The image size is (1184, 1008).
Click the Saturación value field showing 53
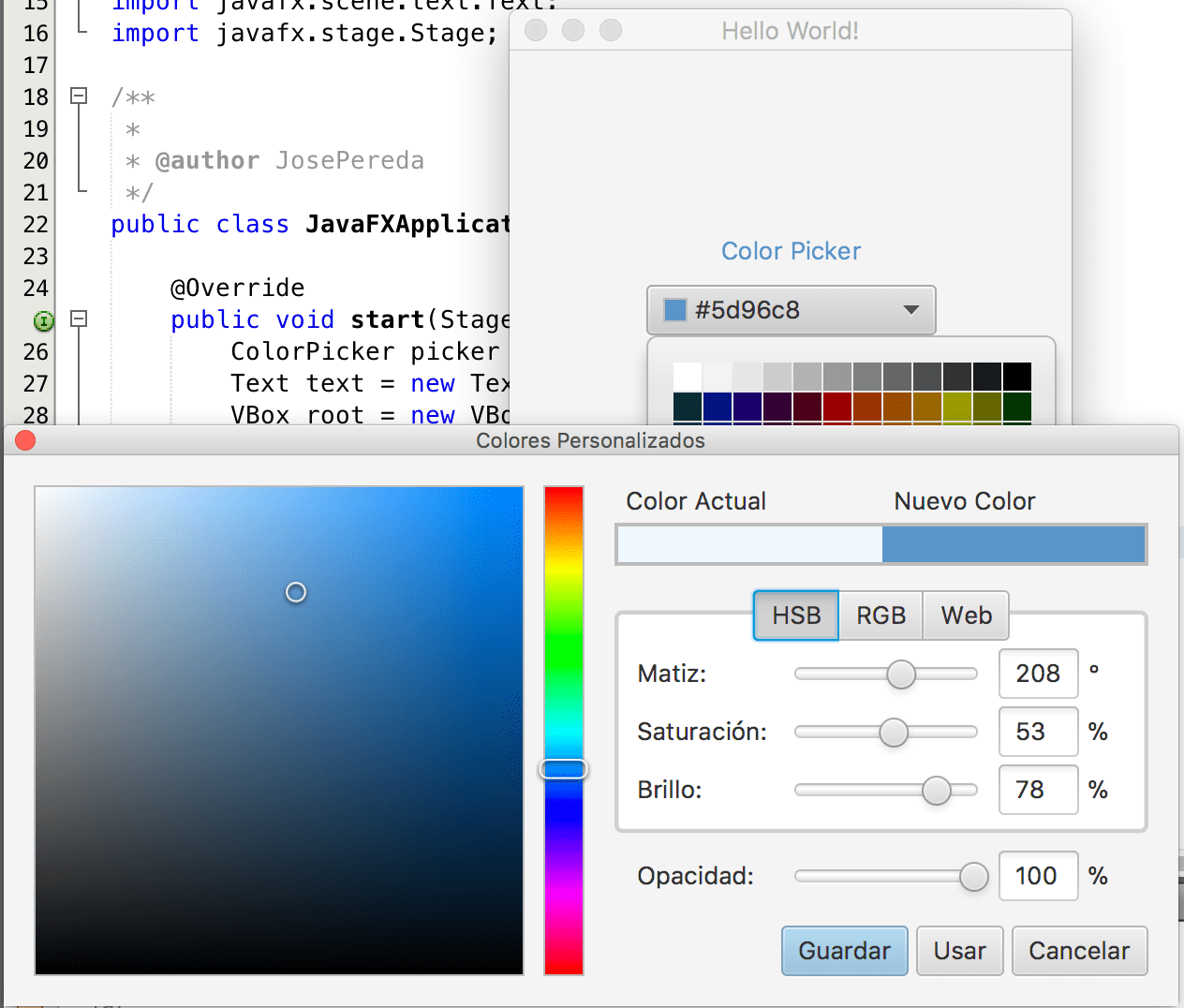[x=1038, y=732]
